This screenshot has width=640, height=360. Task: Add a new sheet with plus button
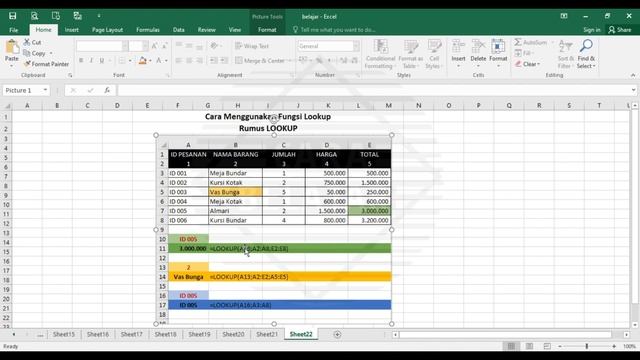click(337, 334)
